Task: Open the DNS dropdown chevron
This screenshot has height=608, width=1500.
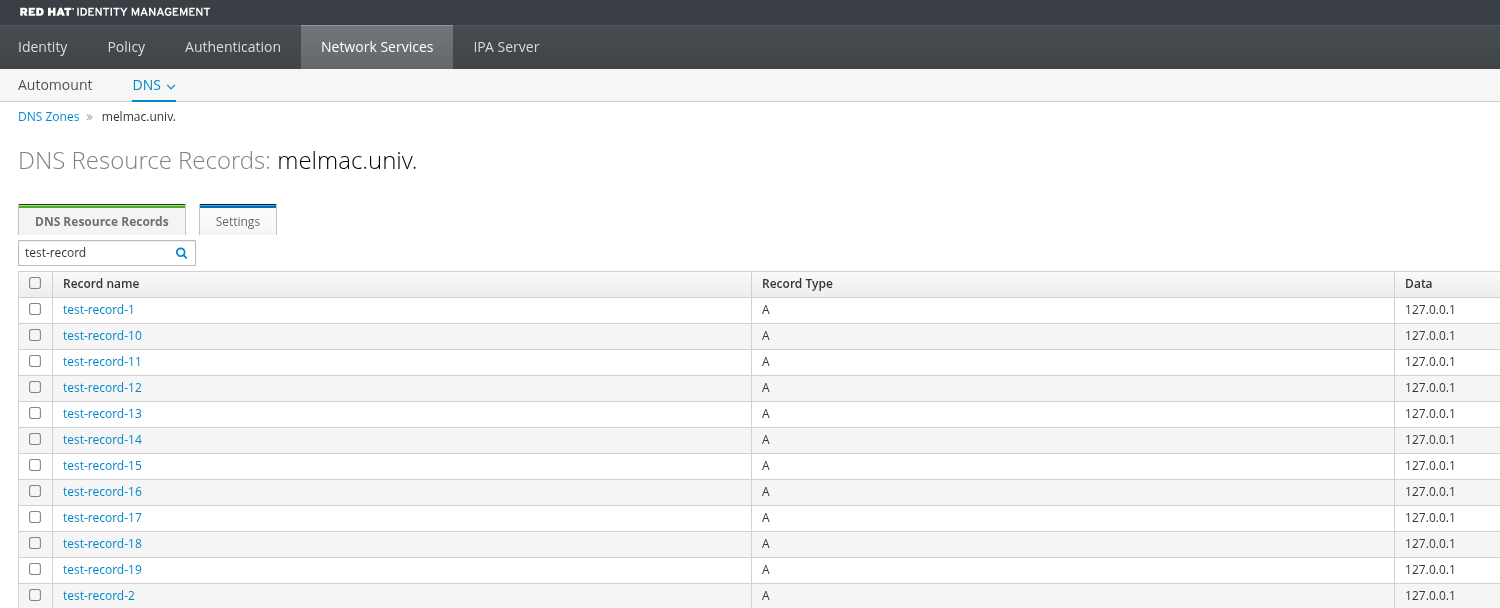Action: [170, 86]
